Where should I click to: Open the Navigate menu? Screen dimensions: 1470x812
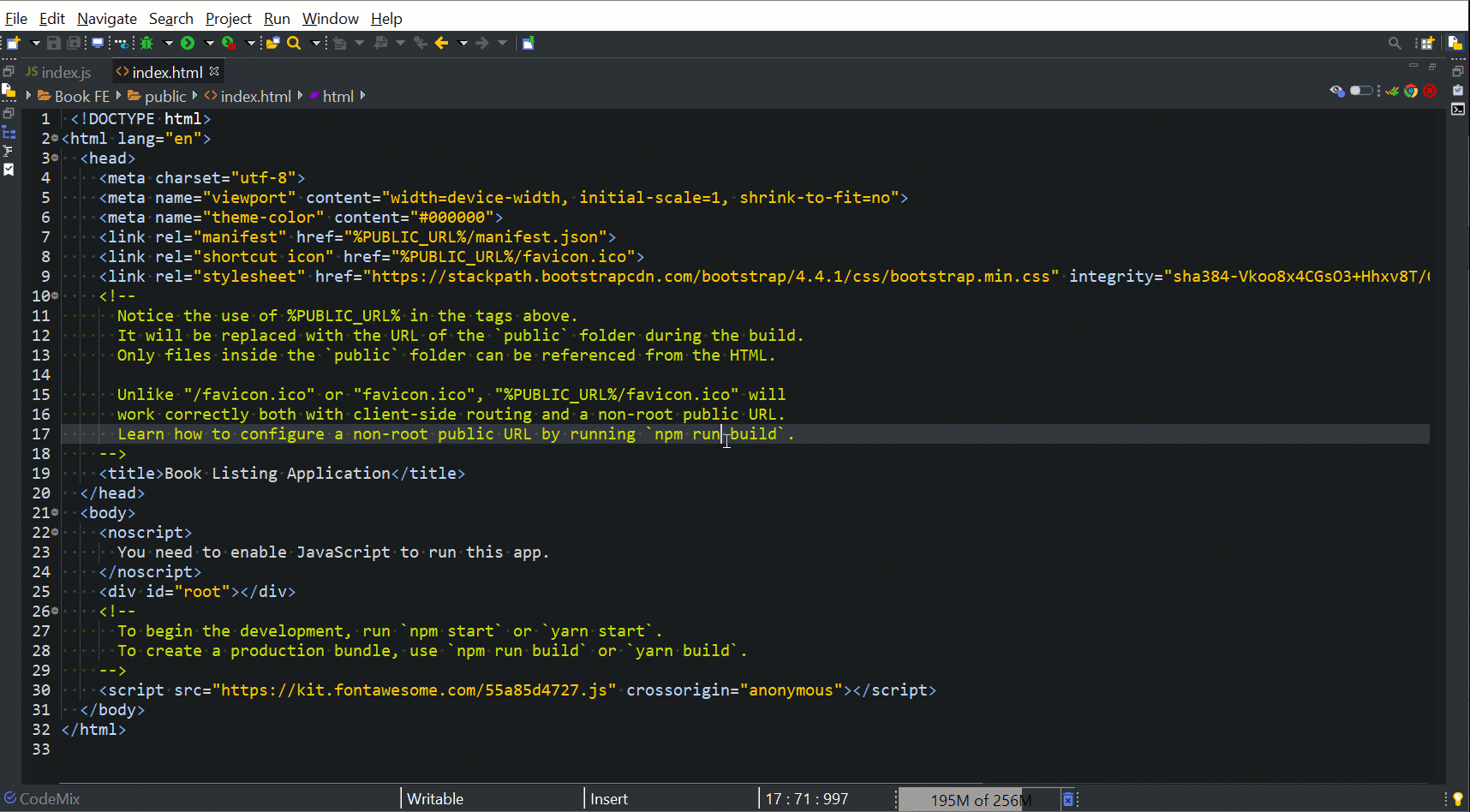pyautogui.click(x=106, y=18)
